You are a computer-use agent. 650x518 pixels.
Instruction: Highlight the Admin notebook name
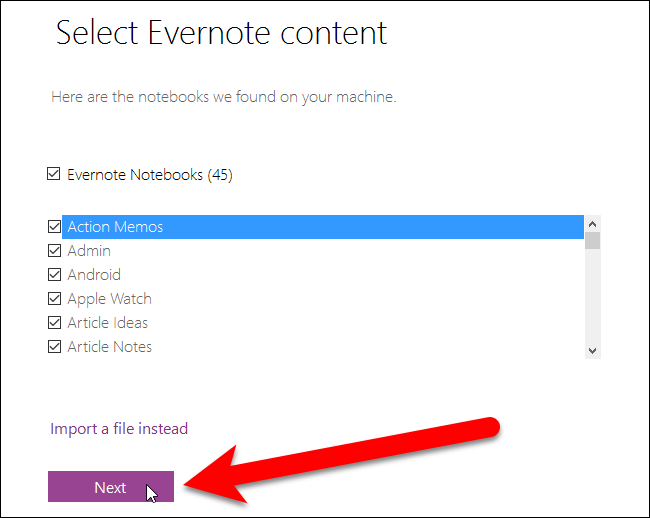click(x=89, y=251)
